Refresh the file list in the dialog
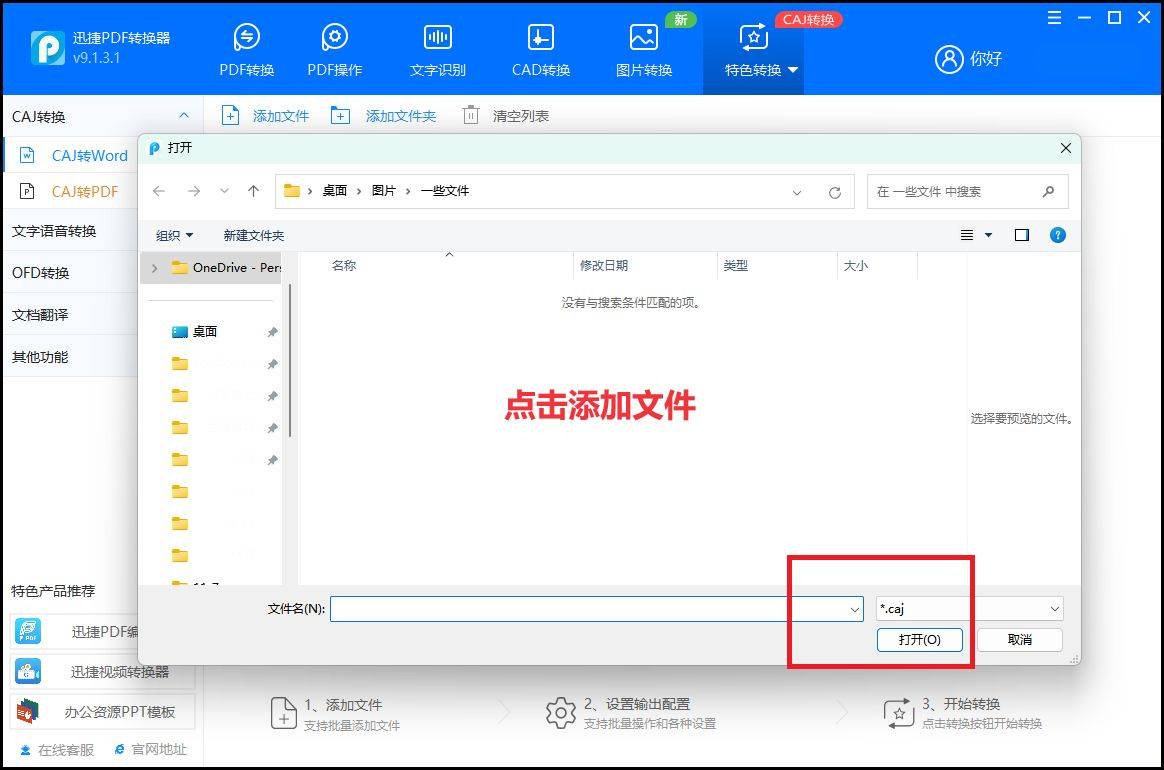Image resolution: width=1164 pixels, height=770 pixels. click(835, 191)
